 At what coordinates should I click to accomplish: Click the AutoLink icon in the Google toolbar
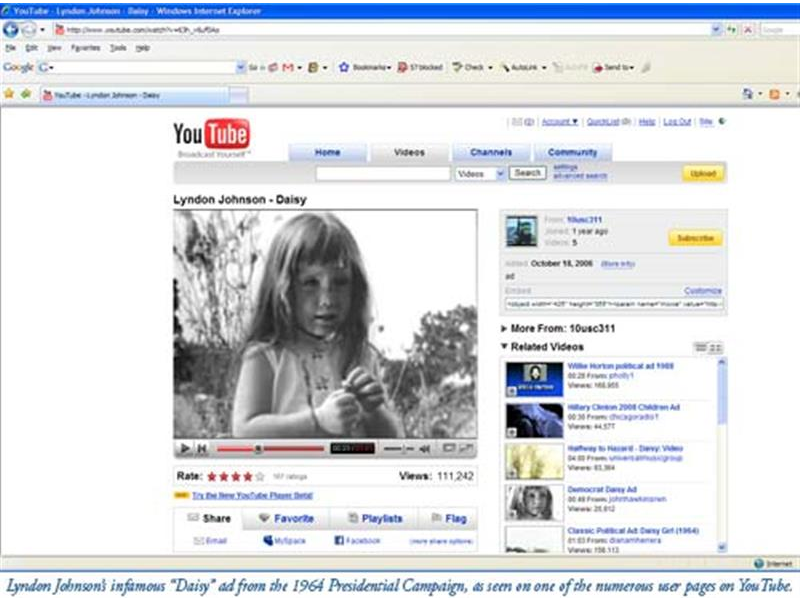click(505, 67)
